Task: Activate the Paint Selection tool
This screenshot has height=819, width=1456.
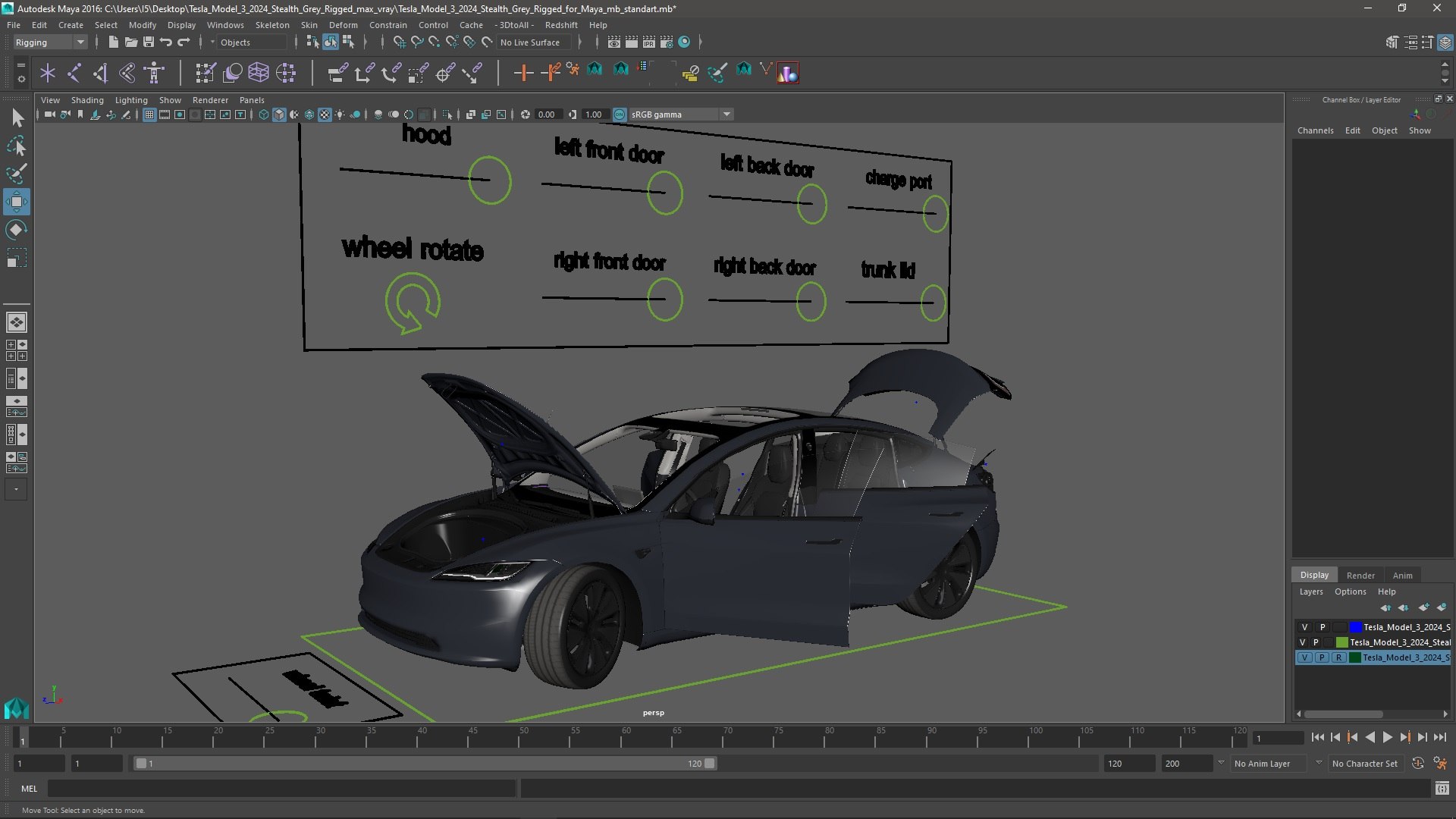Action: 17,174
